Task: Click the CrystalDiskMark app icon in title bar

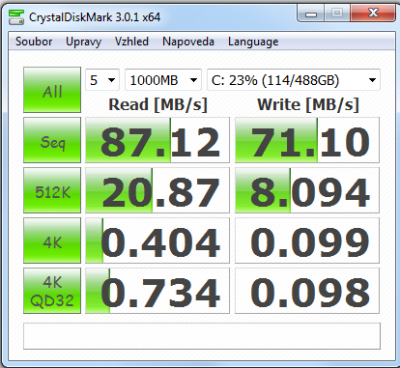Action: point(16,17)
